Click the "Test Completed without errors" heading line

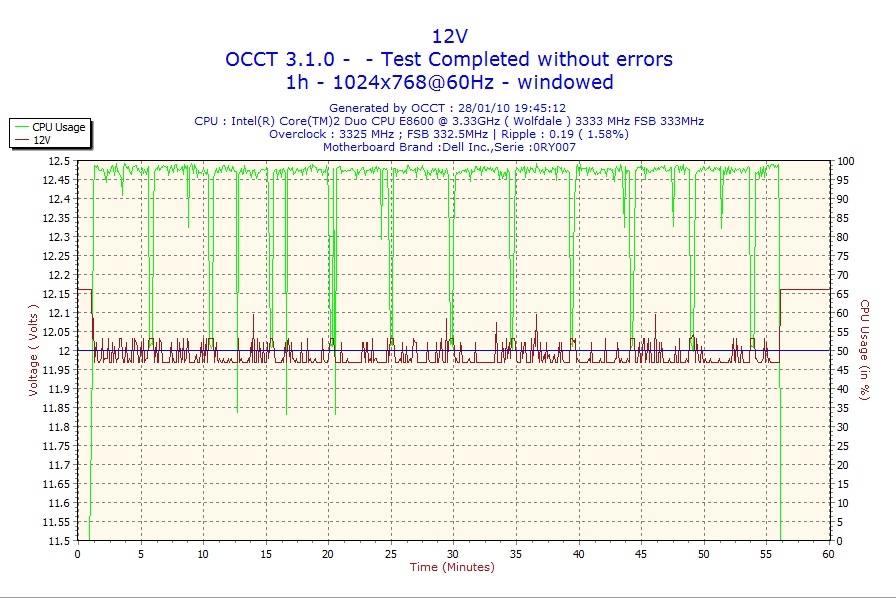449,59
